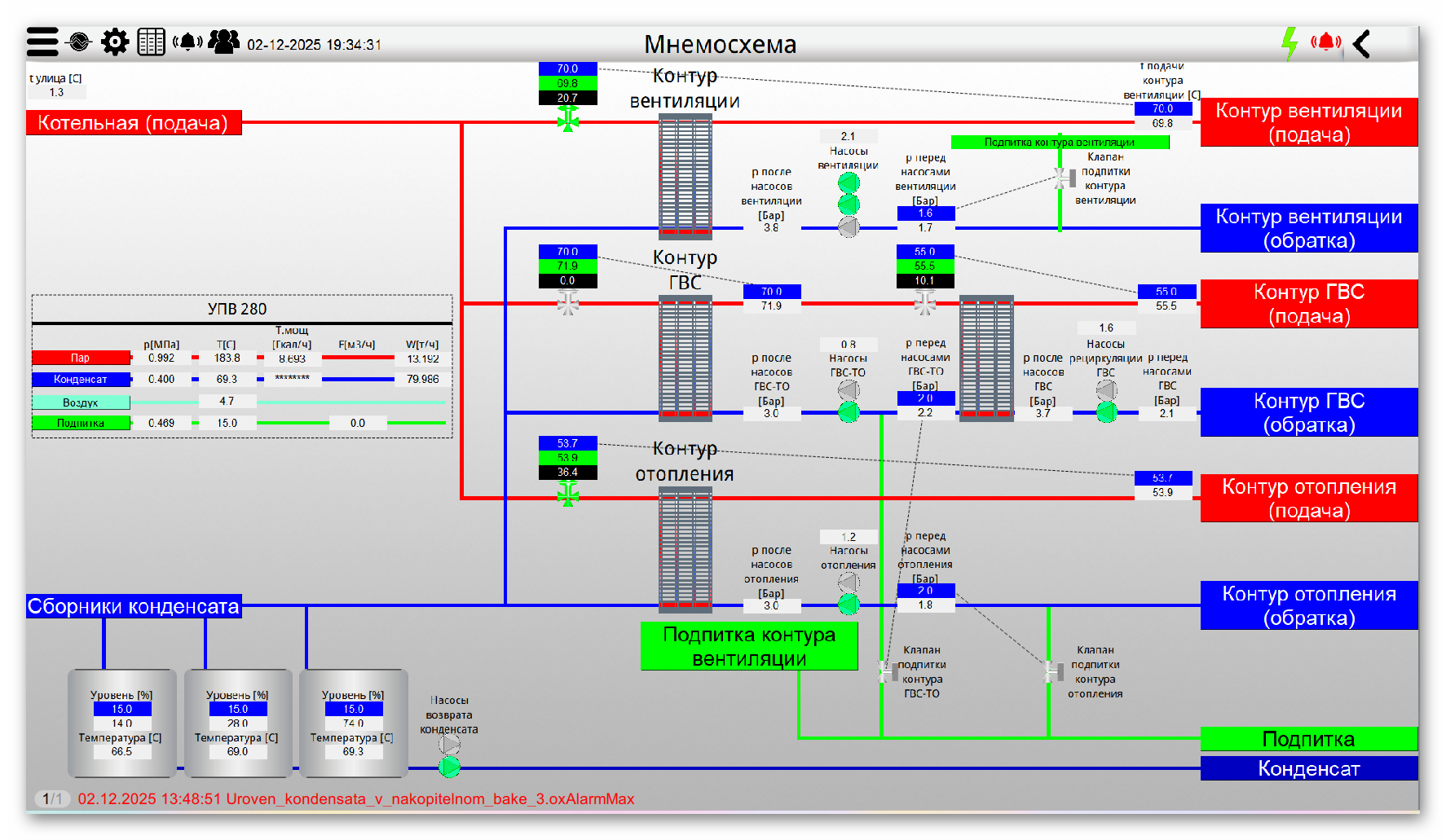The width and height of the screenshot is (1446, 840).
Task: Open settings with the gear icon
Action: click(115, 42)
